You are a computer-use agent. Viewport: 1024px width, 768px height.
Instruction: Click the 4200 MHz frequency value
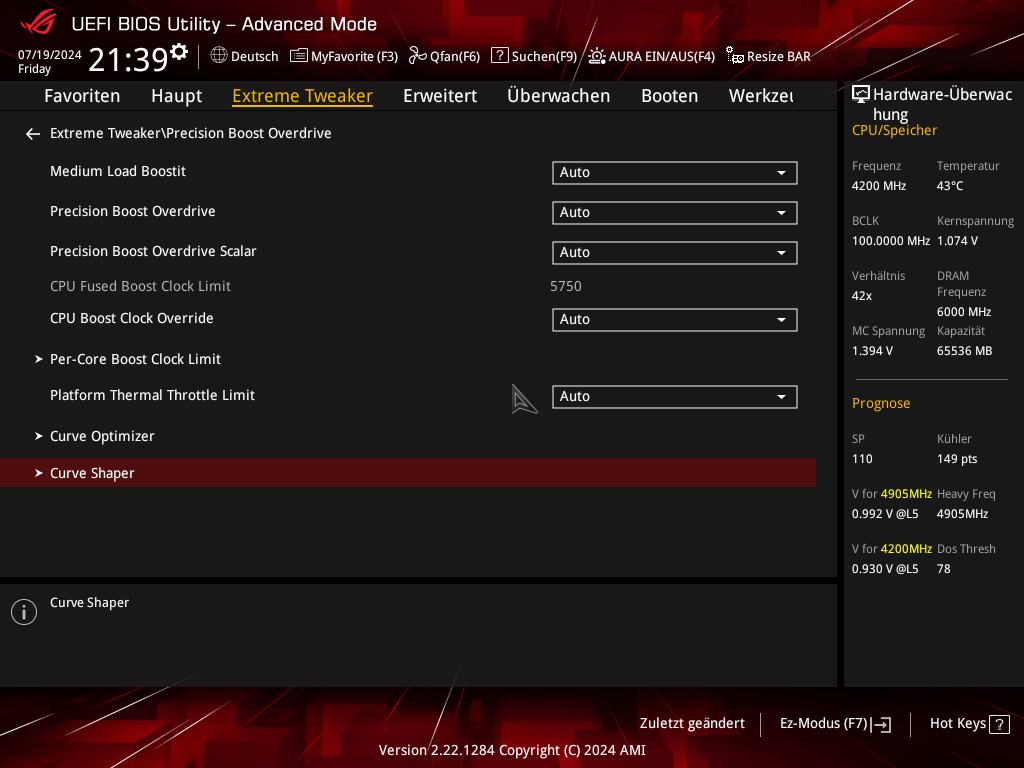pos(878,186)
